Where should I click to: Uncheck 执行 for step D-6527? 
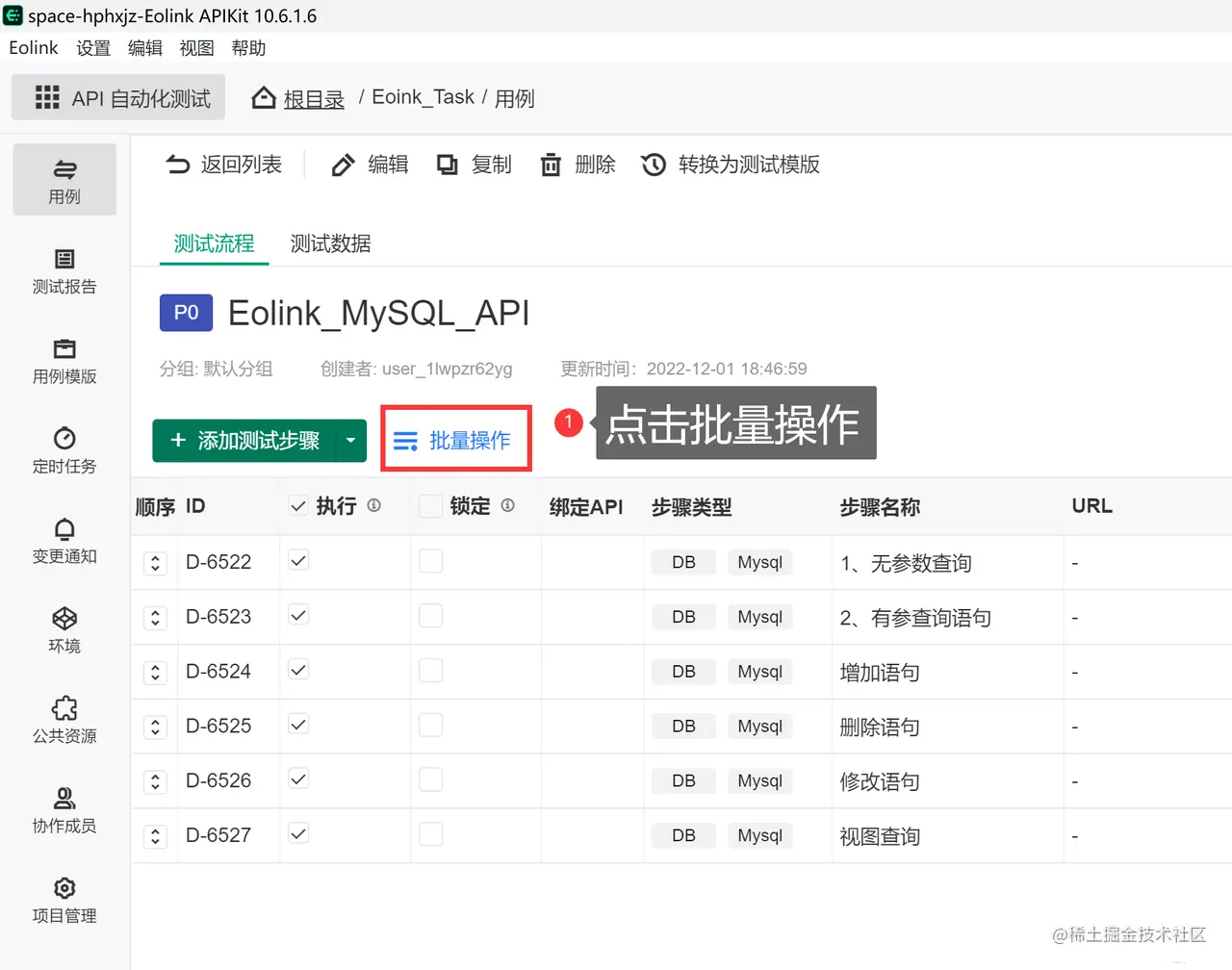click(x=298, y=834)
